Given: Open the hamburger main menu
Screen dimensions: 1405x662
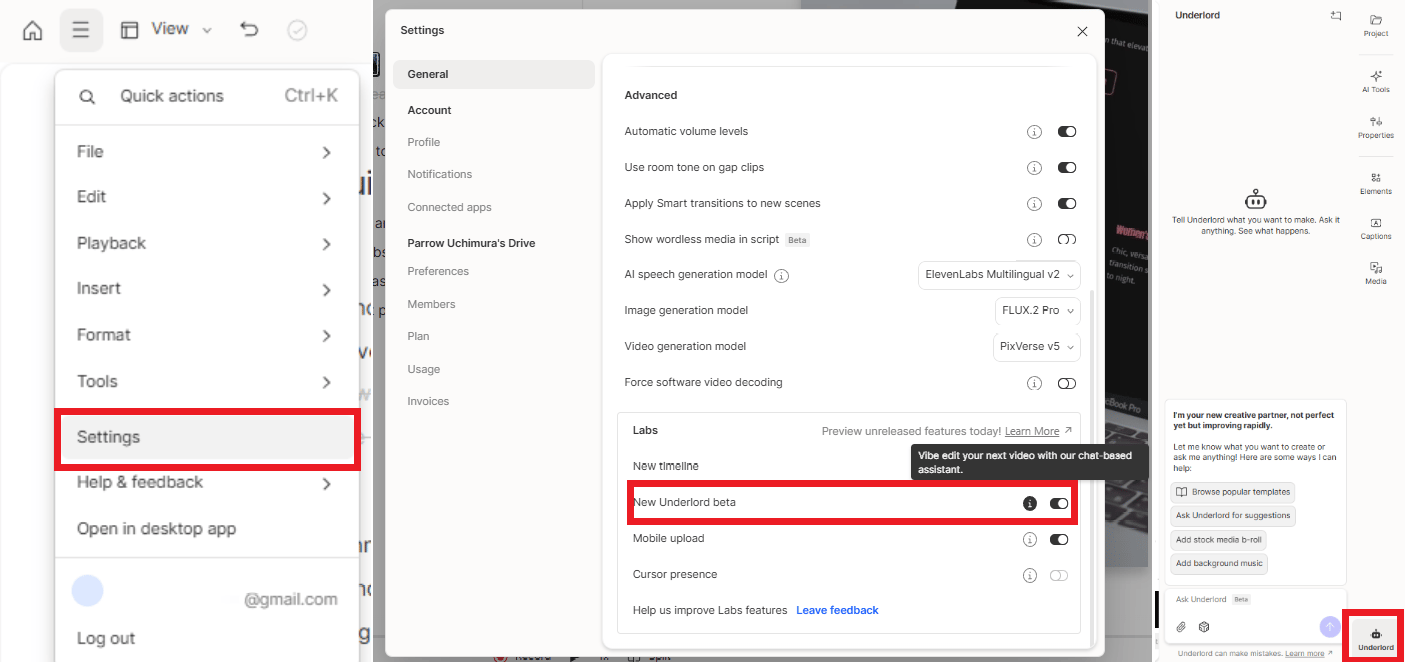Looking at the screenshot, I should point(81,30).
